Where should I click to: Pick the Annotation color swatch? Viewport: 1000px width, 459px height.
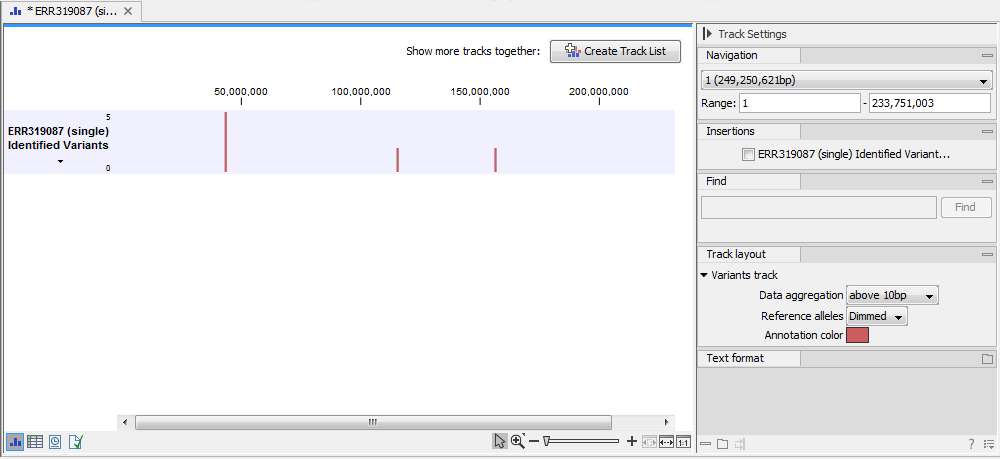pyautogui.click(x=857, y=335)
